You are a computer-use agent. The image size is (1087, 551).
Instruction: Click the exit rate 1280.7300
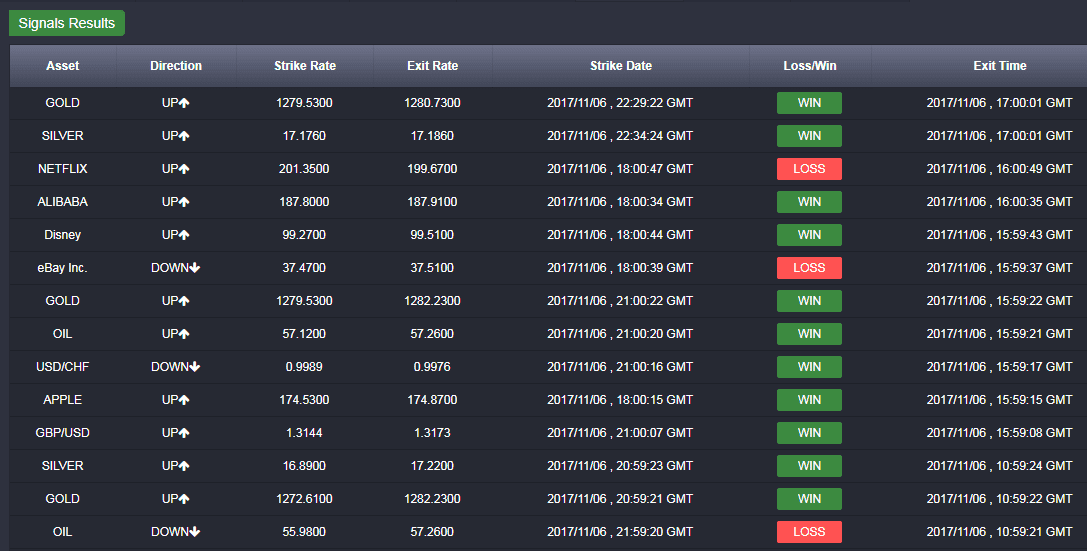coord(432,103)
